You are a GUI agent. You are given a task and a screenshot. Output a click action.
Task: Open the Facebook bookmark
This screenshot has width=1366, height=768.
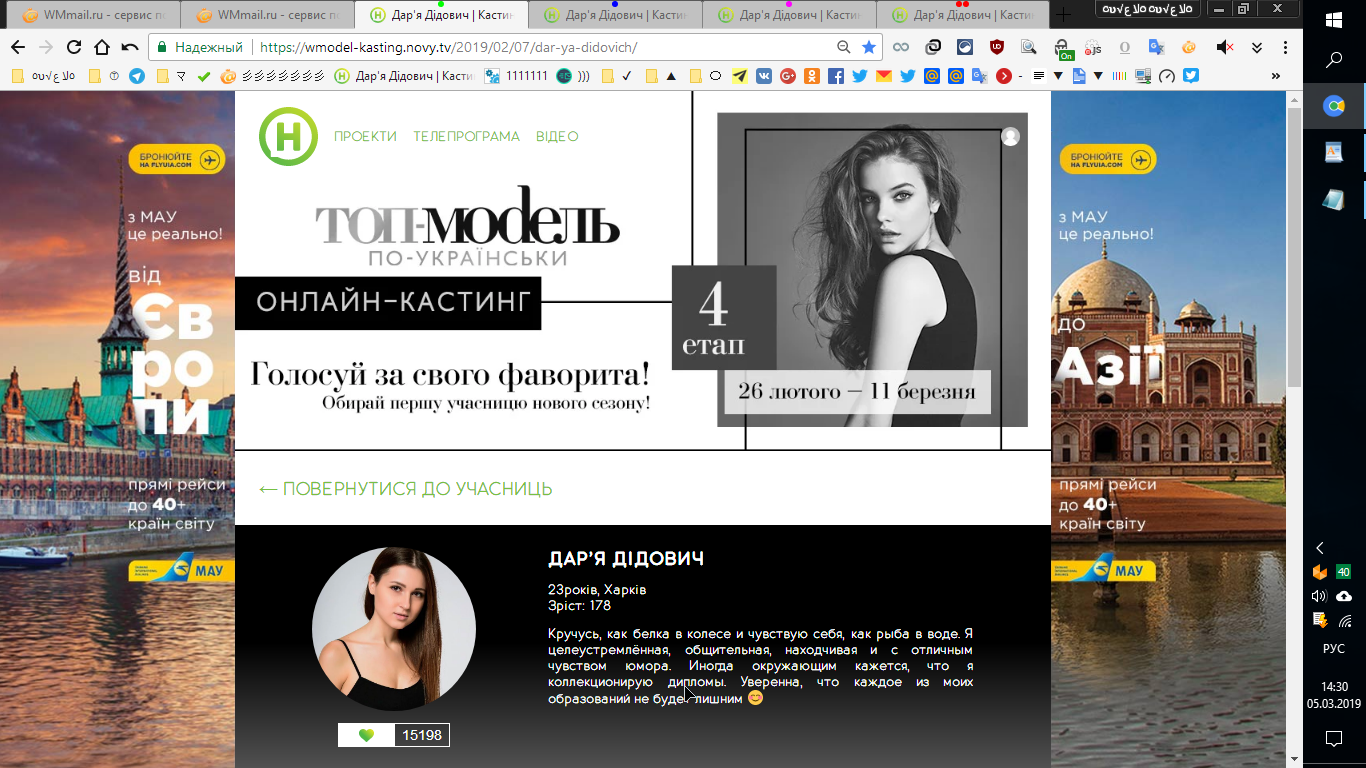(x=836, y=76)
